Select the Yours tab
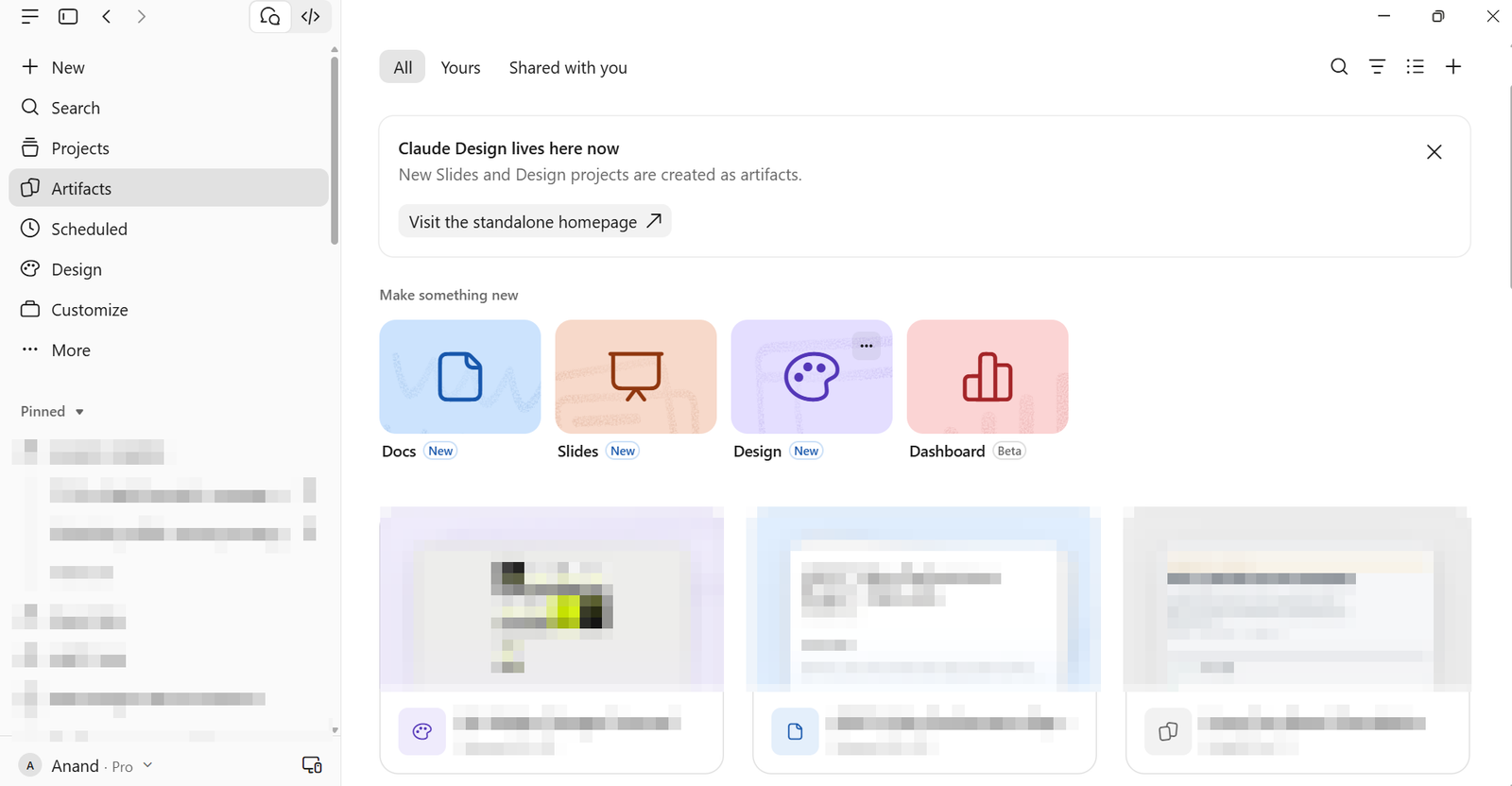Screen dimensions: 1512x786 coord(460,67)
